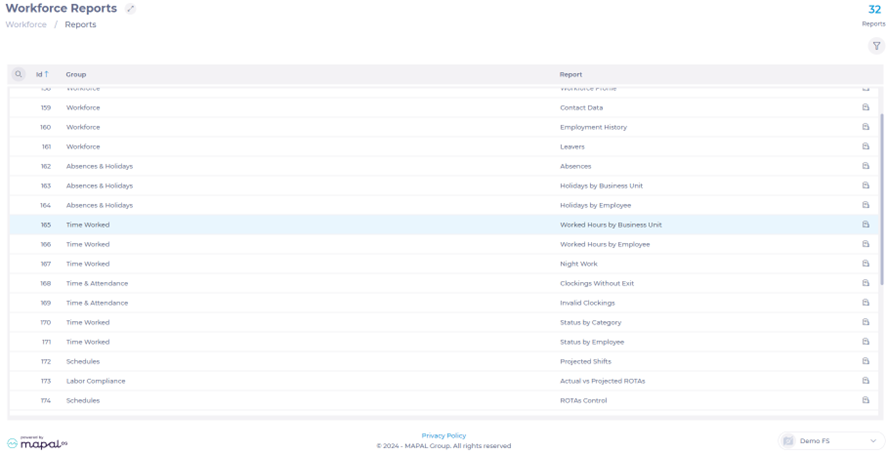Select Worked Hours by Employee text
886x452 pixels.
(x=605, y=244)
